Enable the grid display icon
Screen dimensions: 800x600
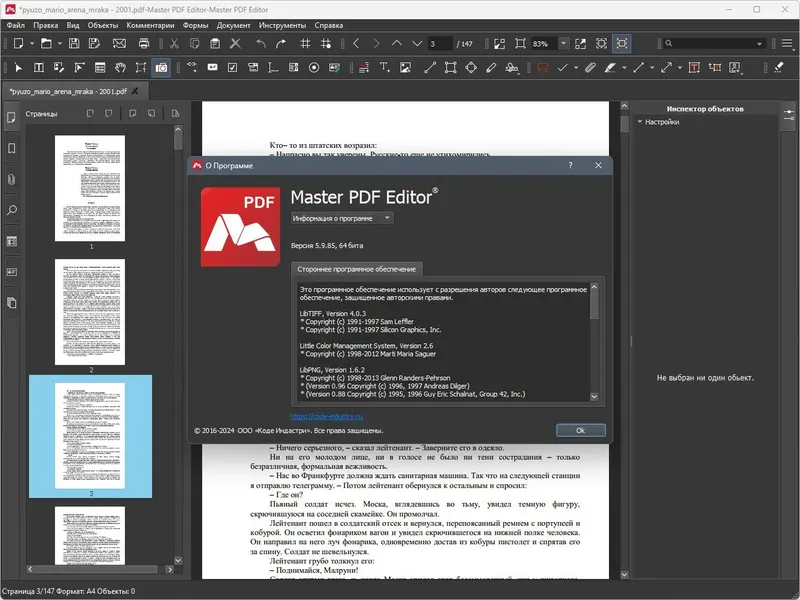307,43
